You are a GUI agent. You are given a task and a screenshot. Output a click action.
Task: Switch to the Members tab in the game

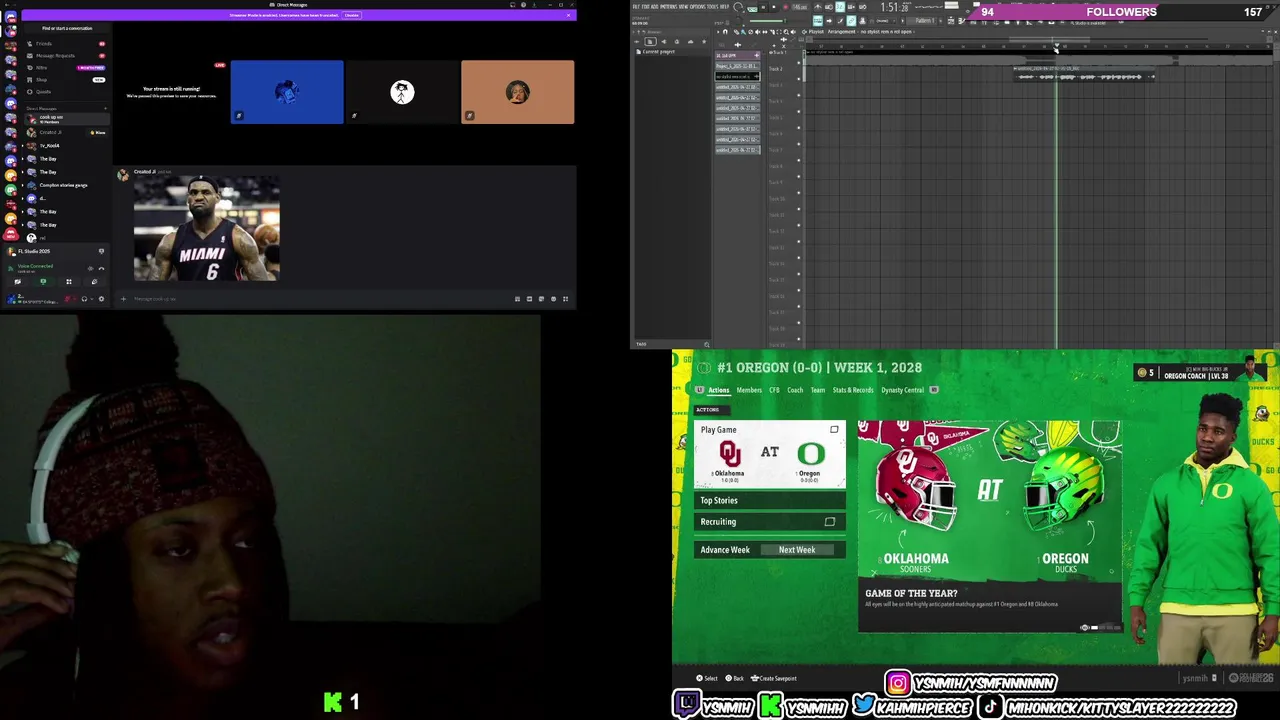click(x=749, y=390)
